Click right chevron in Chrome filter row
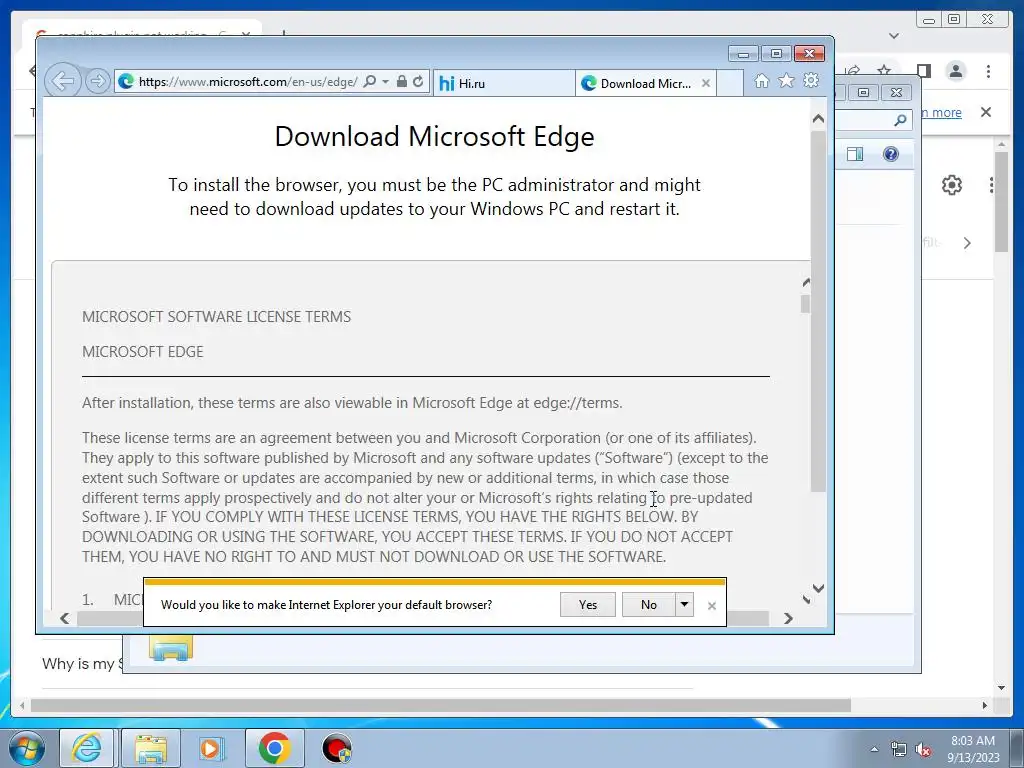This screenshot has width=1024, height=768. pos(967,243)
